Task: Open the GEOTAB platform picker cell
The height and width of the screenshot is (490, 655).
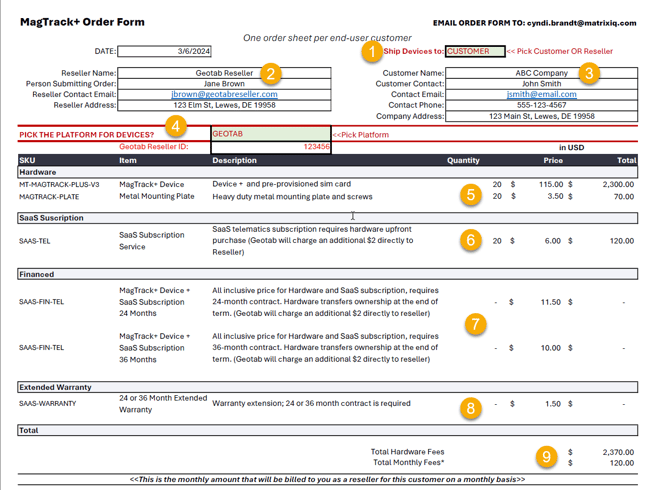Action: (271, 134)
